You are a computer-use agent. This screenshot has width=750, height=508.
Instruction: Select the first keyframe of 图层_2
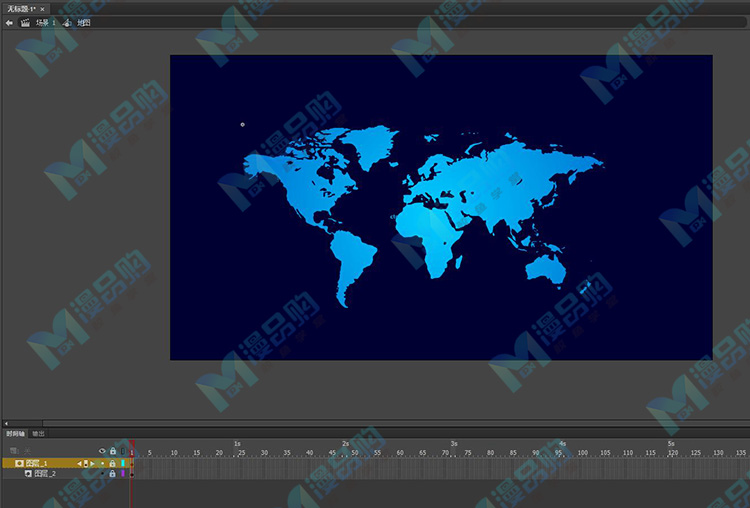(x=132, y=474)
